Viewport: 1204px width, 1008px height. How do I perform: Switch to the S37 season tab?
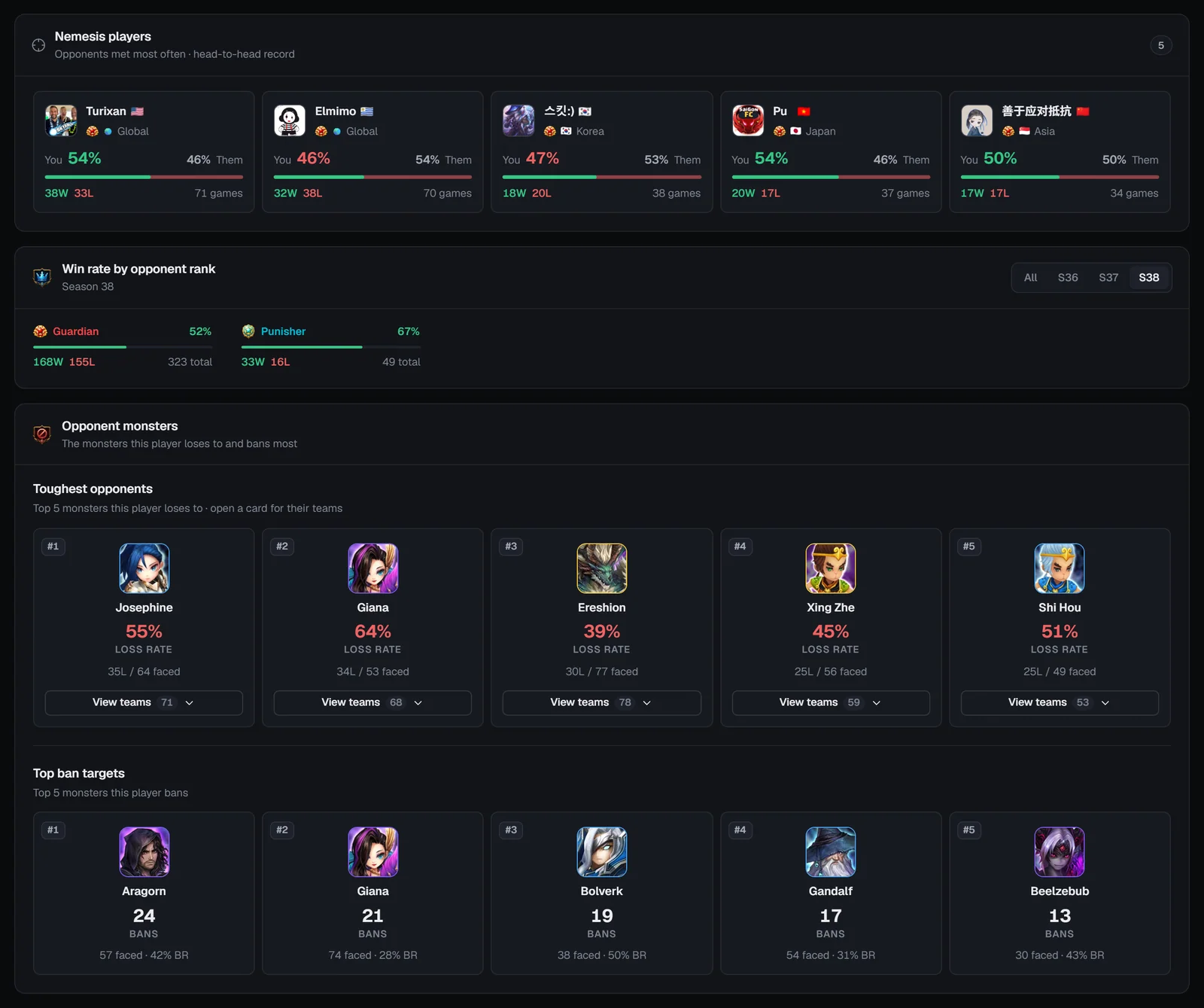tap(1108, 278)
